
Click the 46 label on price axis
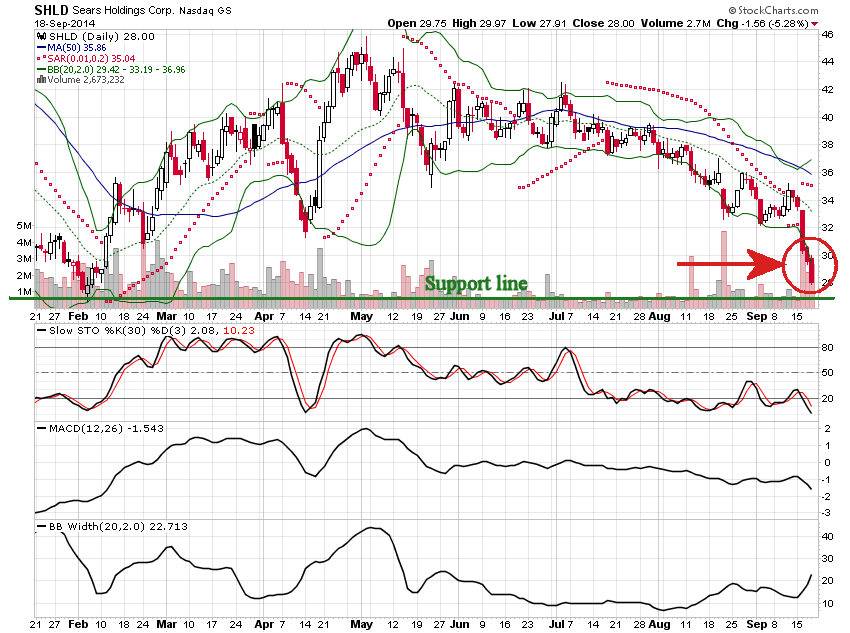pyautogui.click(x=827, y=34)
